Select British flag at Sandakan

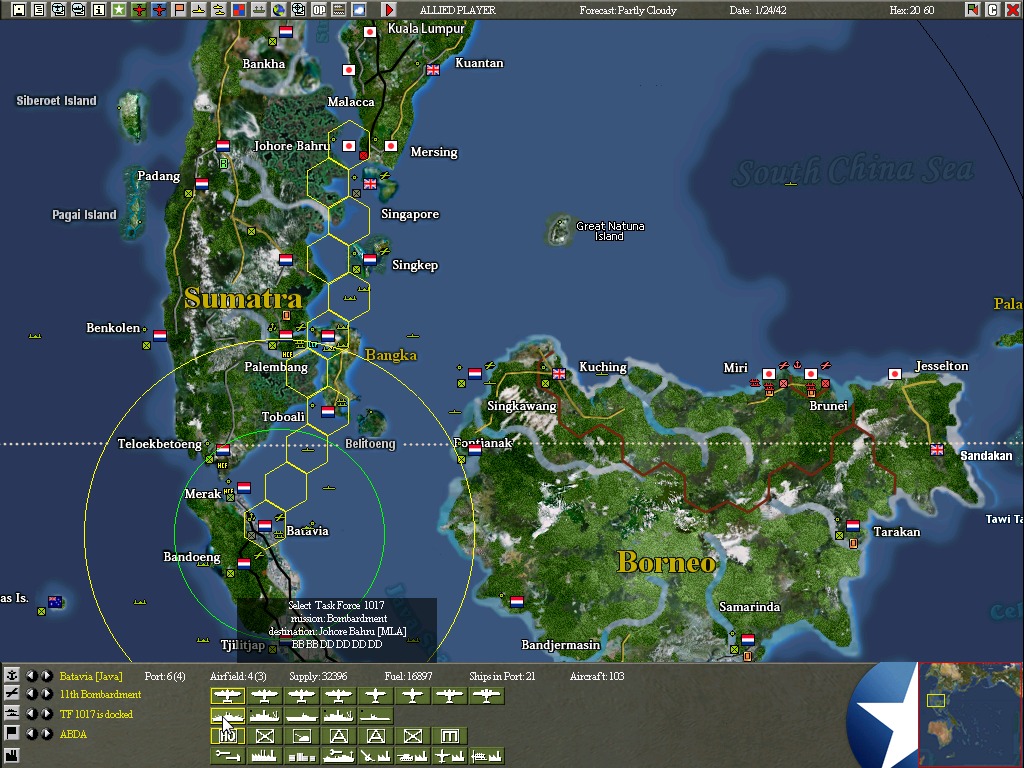pos(936,449)
